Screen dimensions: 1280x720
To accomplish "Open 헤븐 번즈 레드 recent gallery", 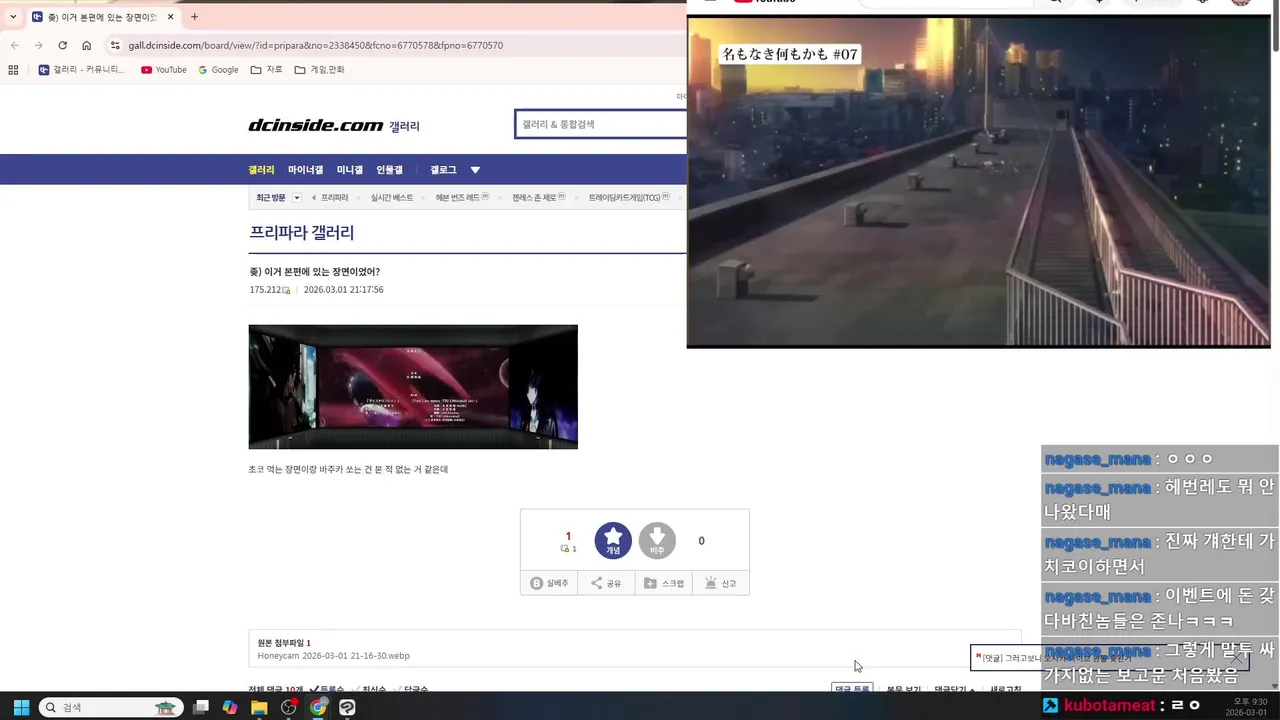I will (x=462, y=198).
